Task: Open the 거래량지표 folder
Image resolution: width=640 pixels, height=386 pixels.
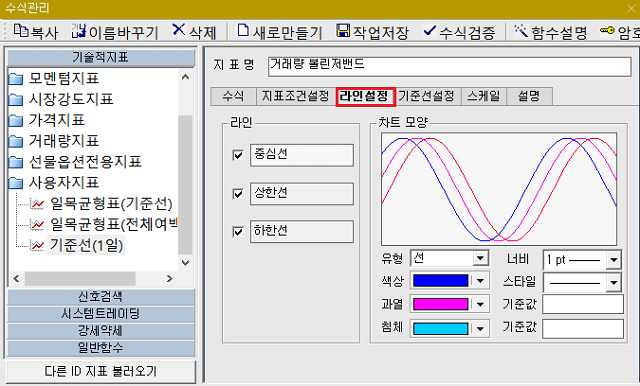Action: (53, 141)
